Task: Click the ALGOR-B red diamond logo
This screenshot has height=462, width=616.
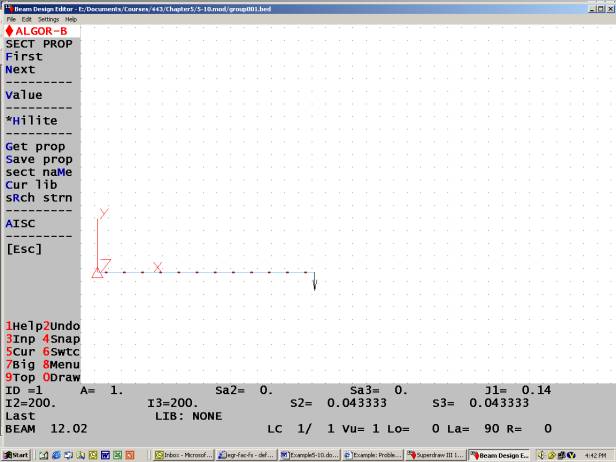Action: point(9,31)
